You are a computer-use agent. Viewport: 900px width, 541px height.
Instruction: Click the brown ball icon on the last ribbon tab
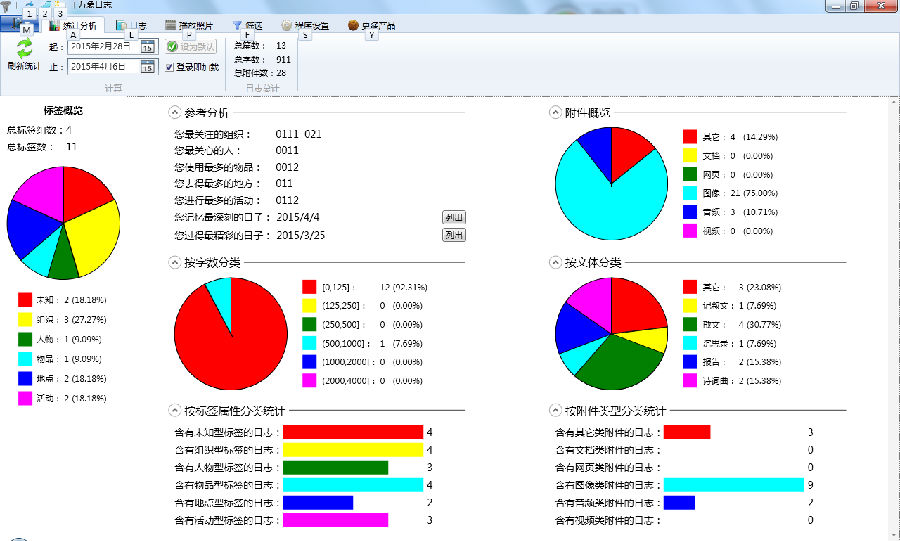click(x=353, y=25)
